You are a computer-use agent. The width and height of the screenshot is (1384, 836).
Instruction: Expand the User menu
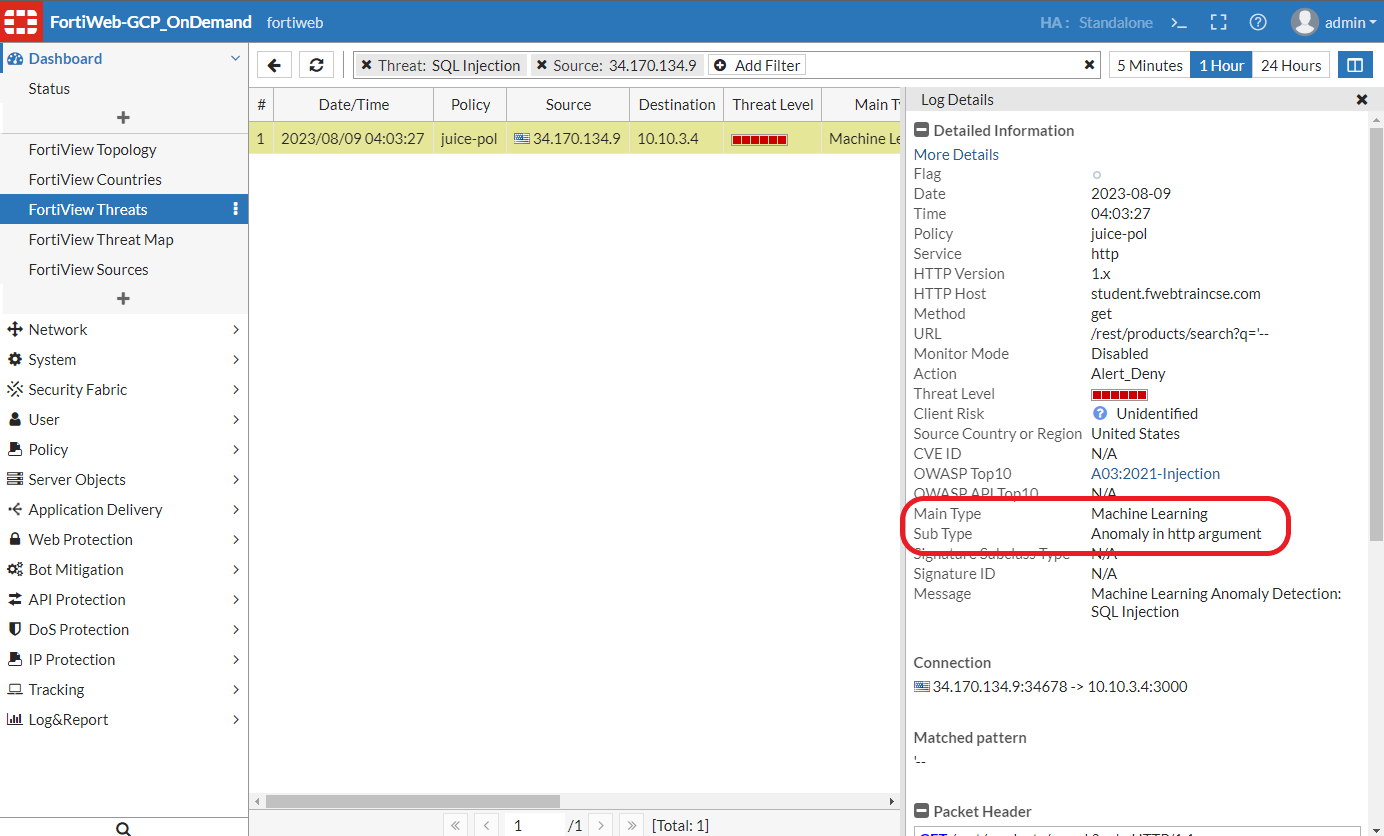click(x=124, y=419)
